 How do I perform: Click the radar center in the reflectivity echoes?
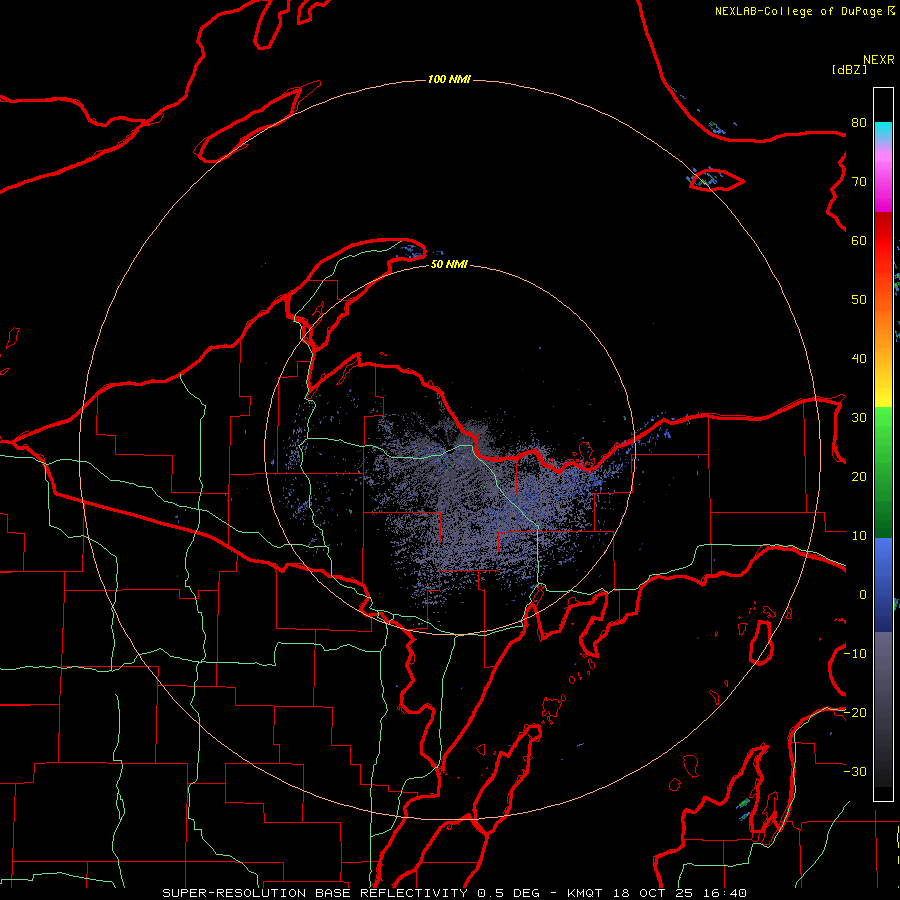450,450
